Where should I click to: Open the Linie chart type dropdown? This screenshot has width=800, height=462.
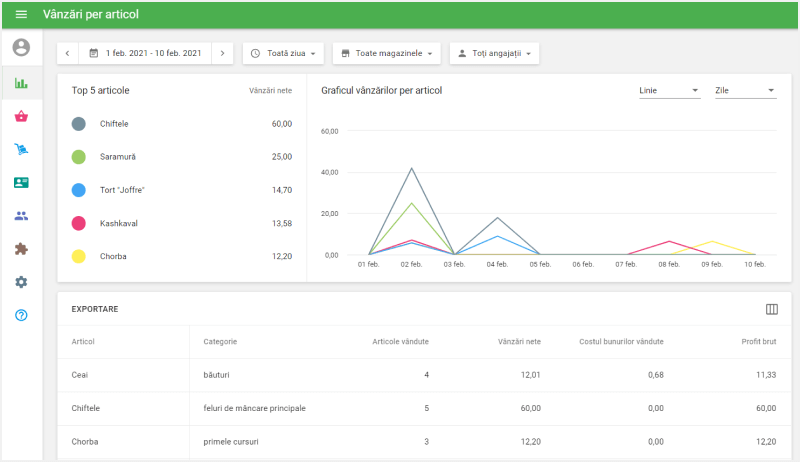tap(669, 90)
